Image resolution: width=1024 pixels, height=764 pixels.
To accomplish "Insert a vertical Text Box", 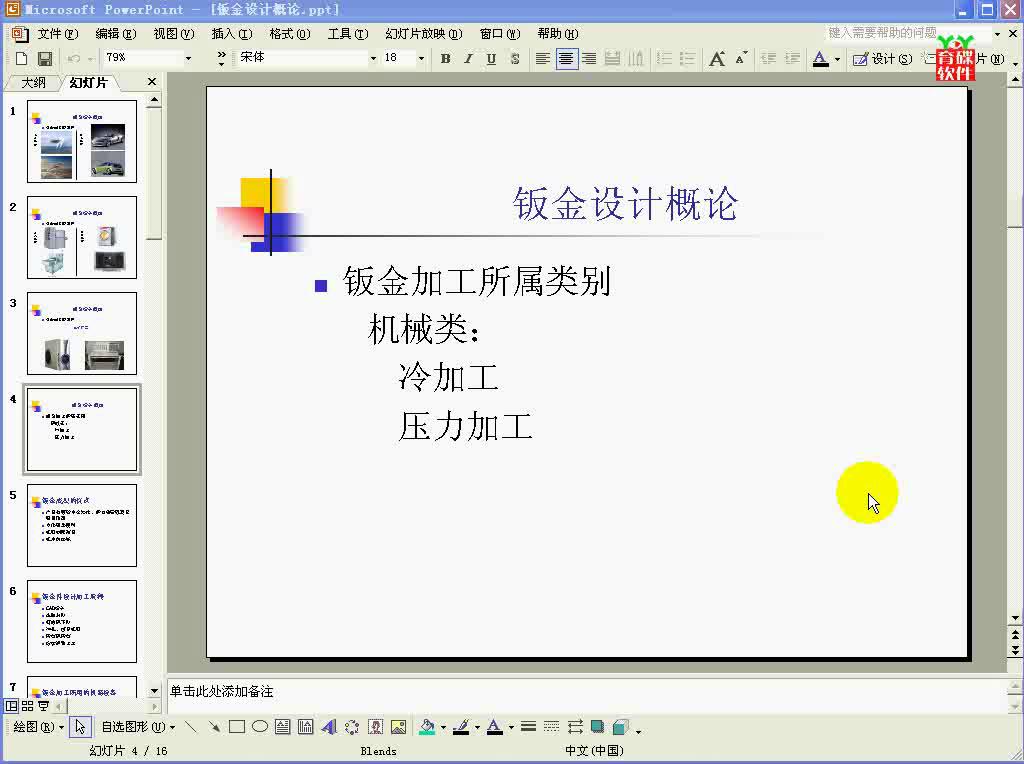I will (x=306, y=727).
